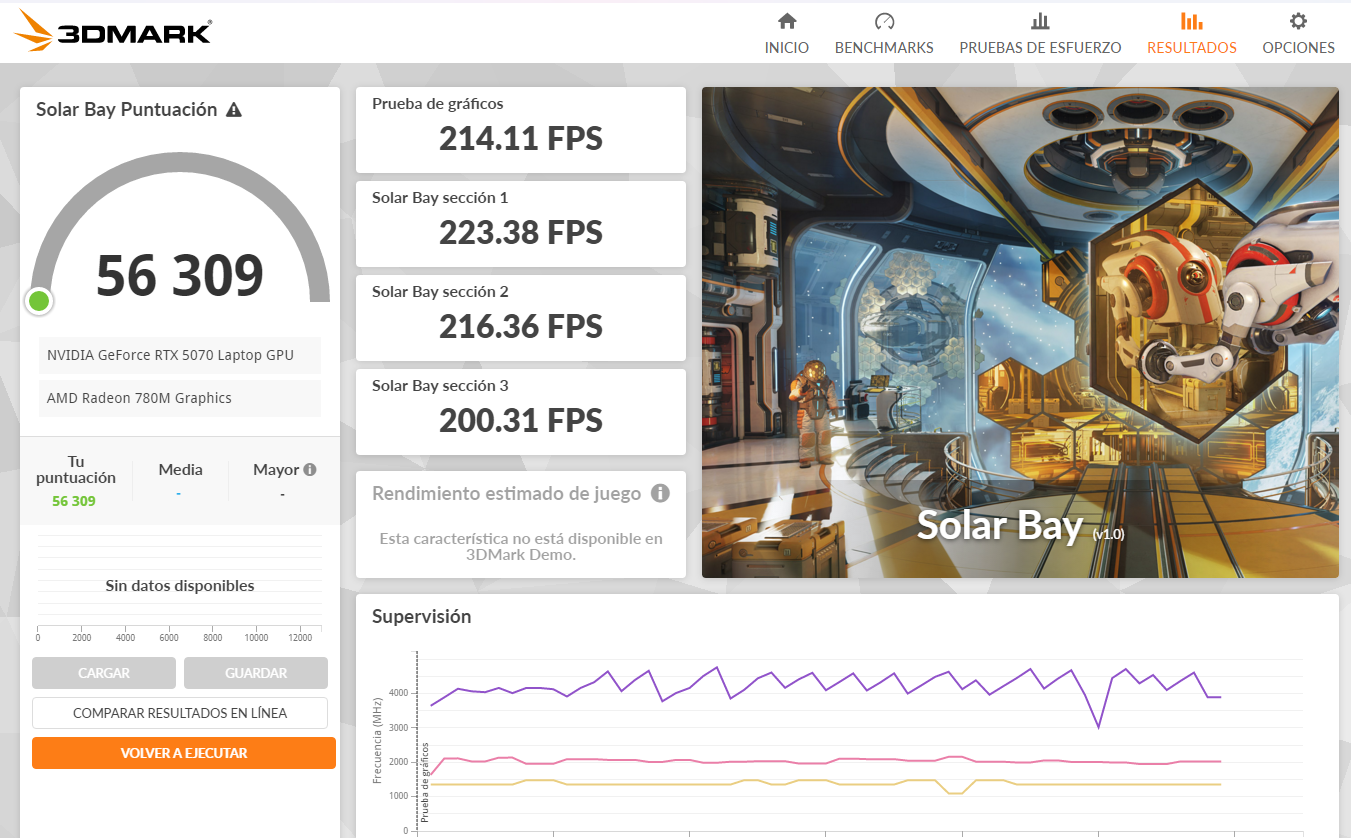The width and height of the screenshot is (1351, 838).
Task: Click the info icon next to Mayor
Action: [x=310, y=469]
